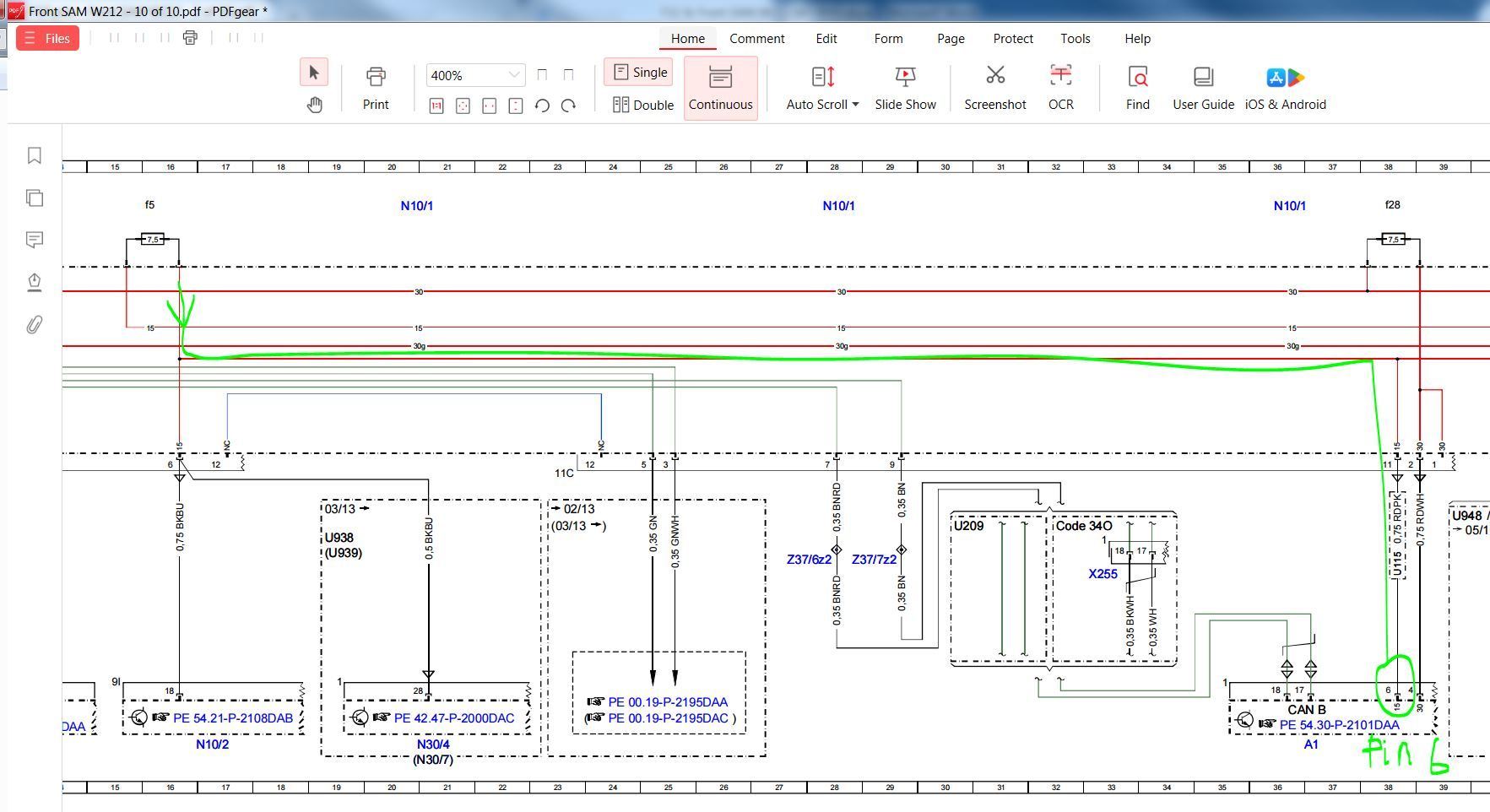Expand the Auto Scroll dropdown arrow

coord(855,105)
